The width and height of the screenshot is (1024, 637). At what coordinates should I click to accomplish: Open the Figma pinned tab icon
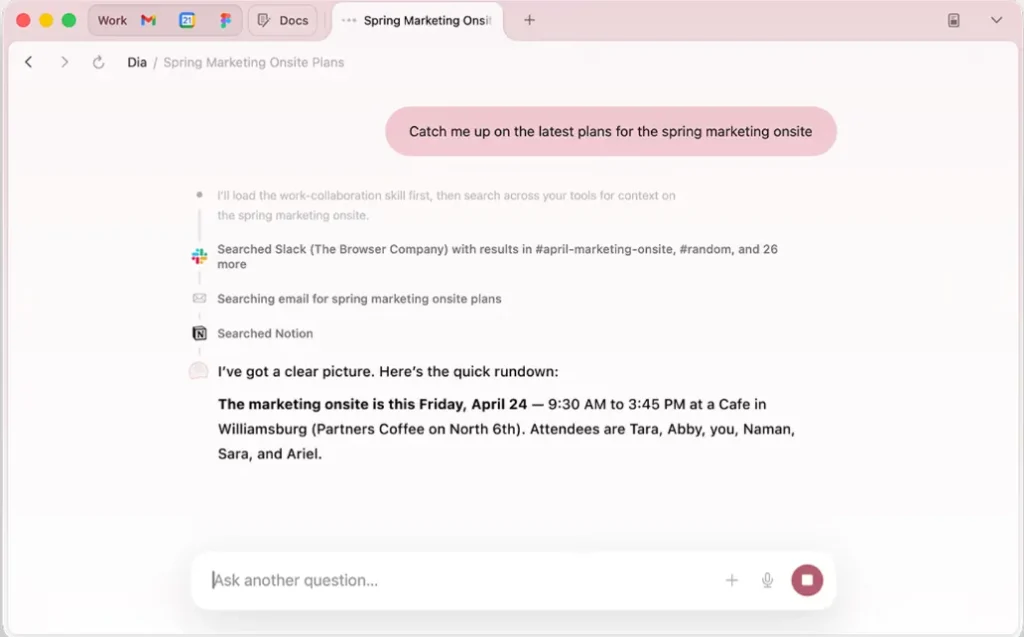pyautogui.click(x=225, y=20)
